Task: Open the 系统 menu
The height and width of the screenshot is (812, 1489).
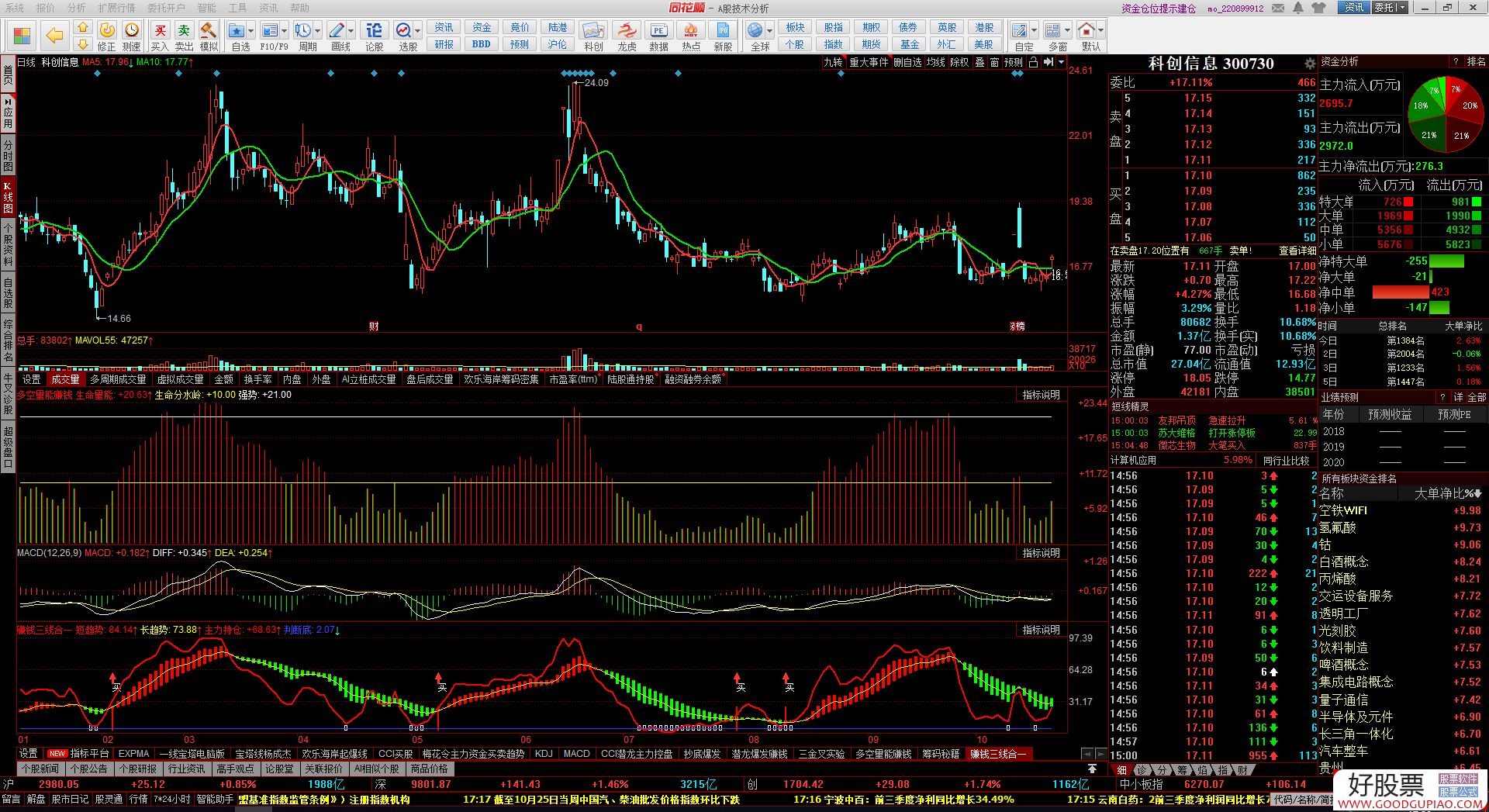Action: tap(14, 8)
